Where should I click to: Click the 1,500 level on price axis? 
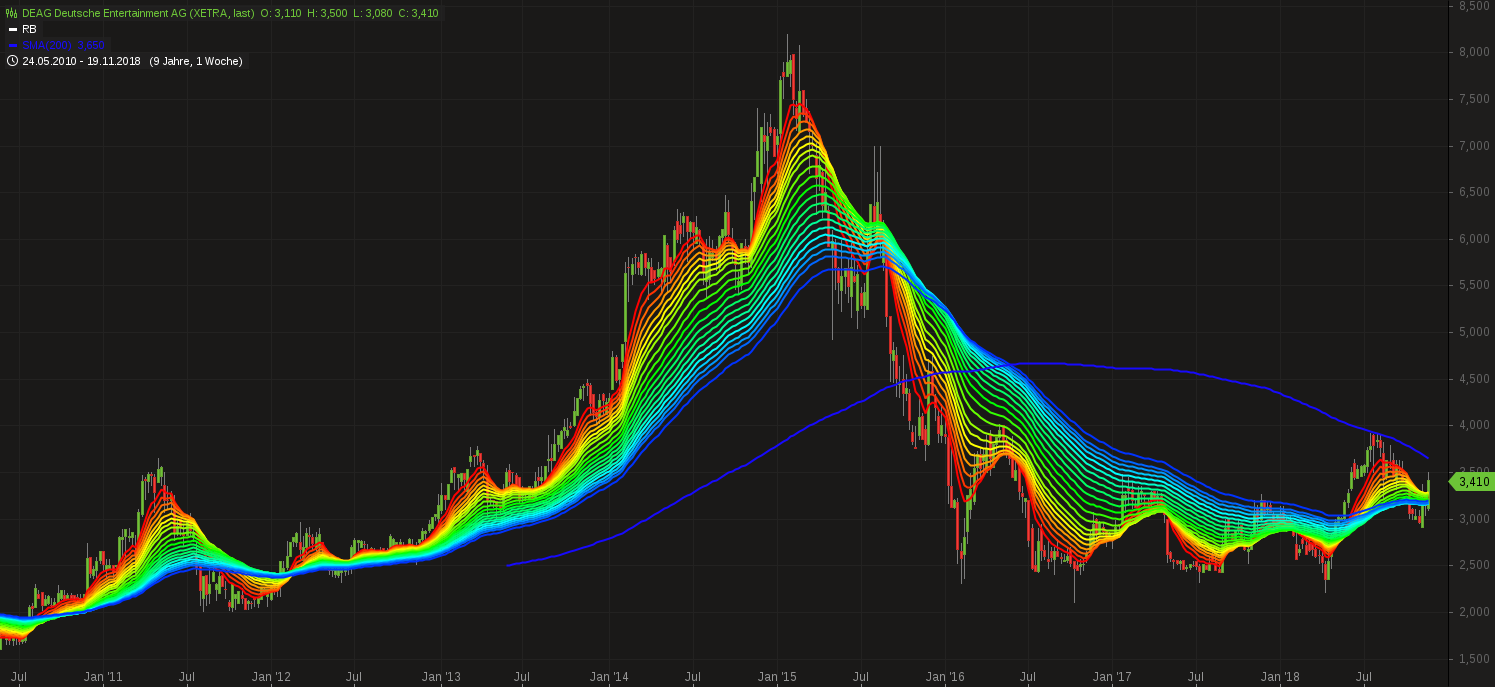point(1473,659)
